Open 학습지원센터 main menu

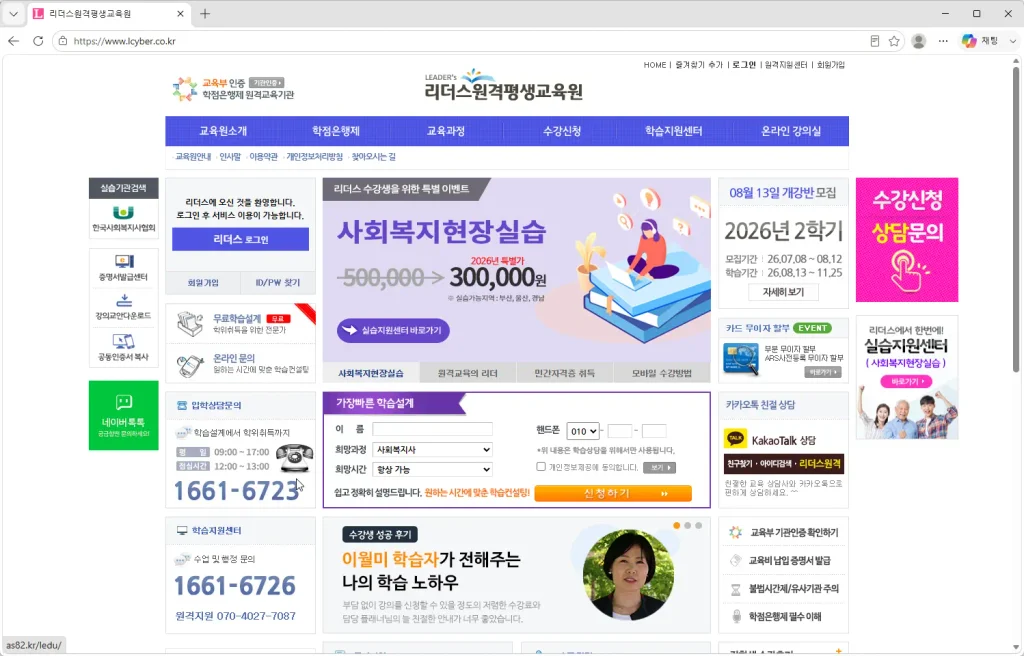[674, 131]
